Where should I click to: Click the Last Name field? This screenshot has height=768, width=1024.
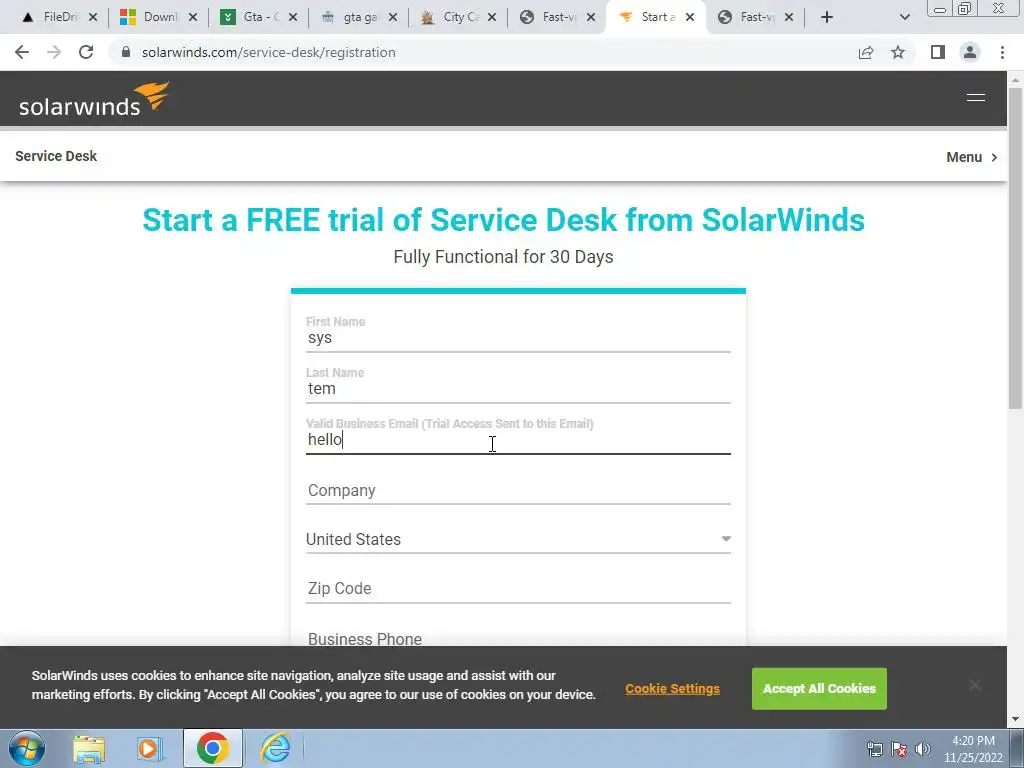[518, 389]
